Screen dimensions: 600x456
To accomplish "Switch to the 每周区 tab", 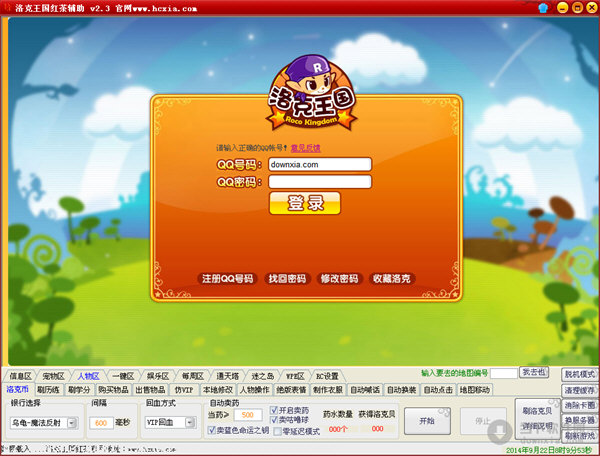I will [x=193, y=376].
